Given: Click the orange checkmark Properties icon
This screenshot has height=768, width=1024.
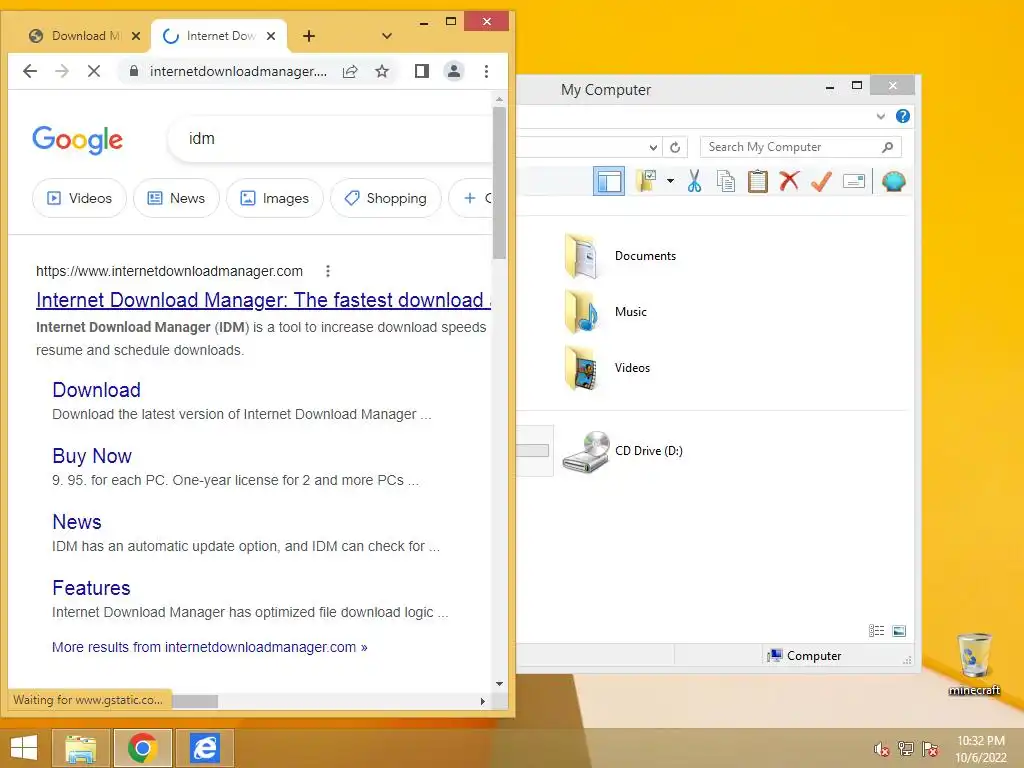Looking at the screenshot, I should click(x=822, y=181).
